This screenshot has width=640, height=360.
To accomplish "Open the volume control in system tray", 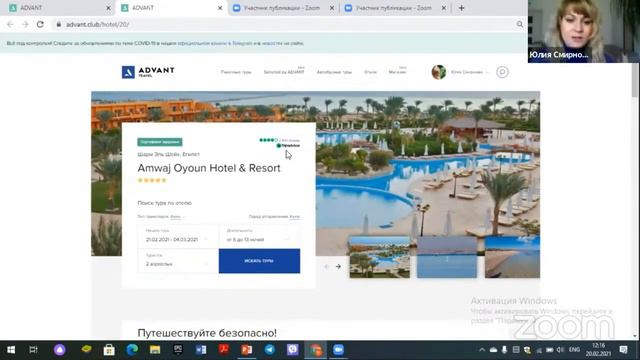I will tap(560, 350).
